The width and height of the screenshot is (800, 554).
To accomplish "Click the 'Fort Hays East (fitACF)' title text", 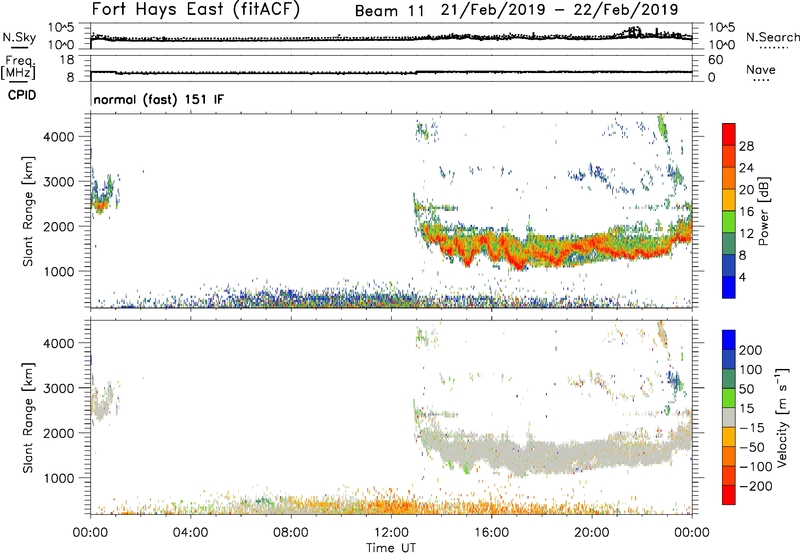I will (x=196, y=9).
